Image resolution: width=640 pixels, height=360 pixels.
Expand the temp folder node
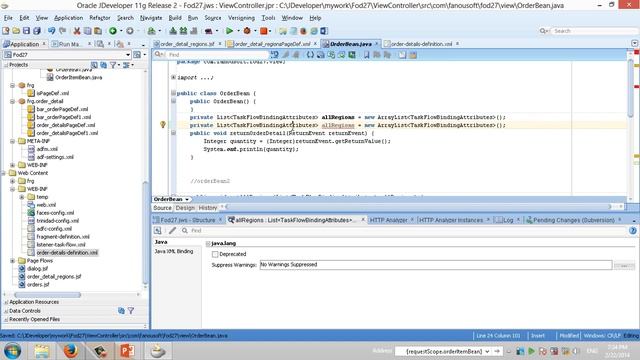click(22, 197)
